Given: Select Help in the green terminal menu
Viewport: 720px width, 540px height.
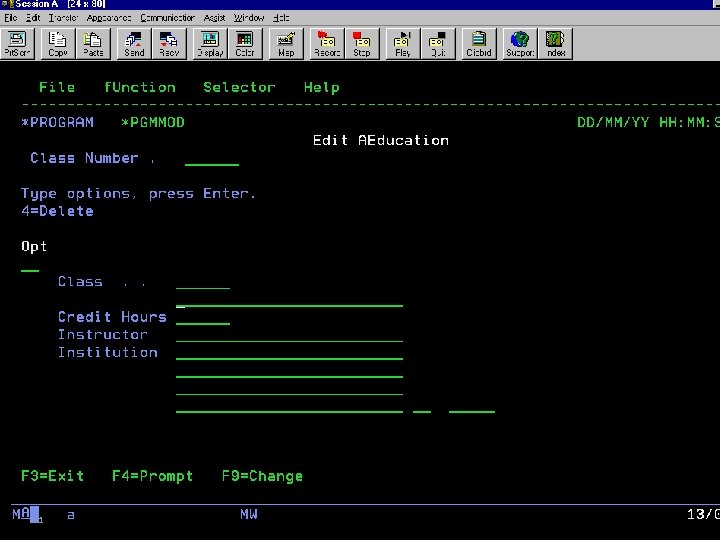Looking at the screenshot, I should click(x=321, y=87).
